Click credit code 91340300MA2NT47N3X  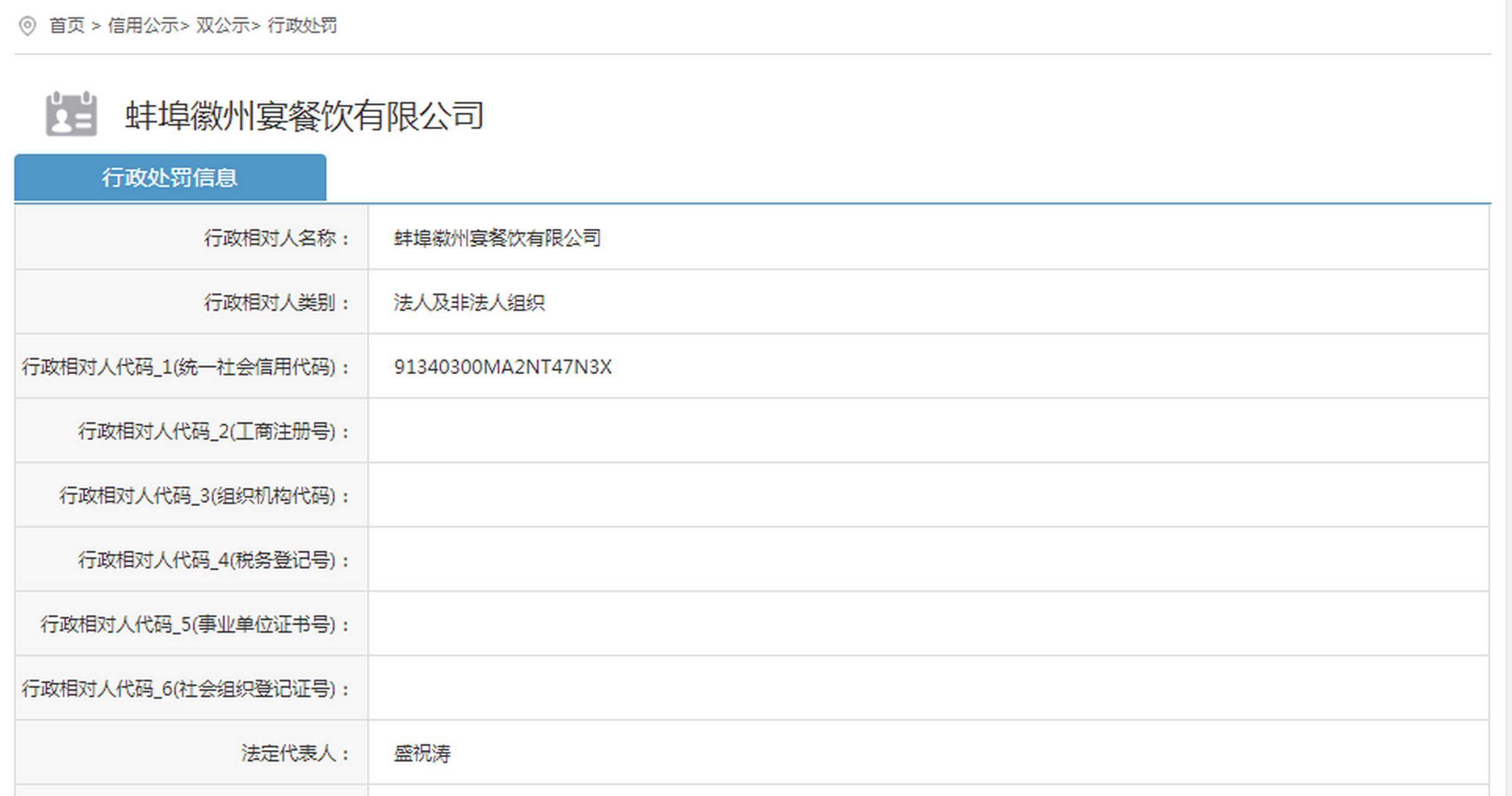pyautogui.click(x=503, y=367)
